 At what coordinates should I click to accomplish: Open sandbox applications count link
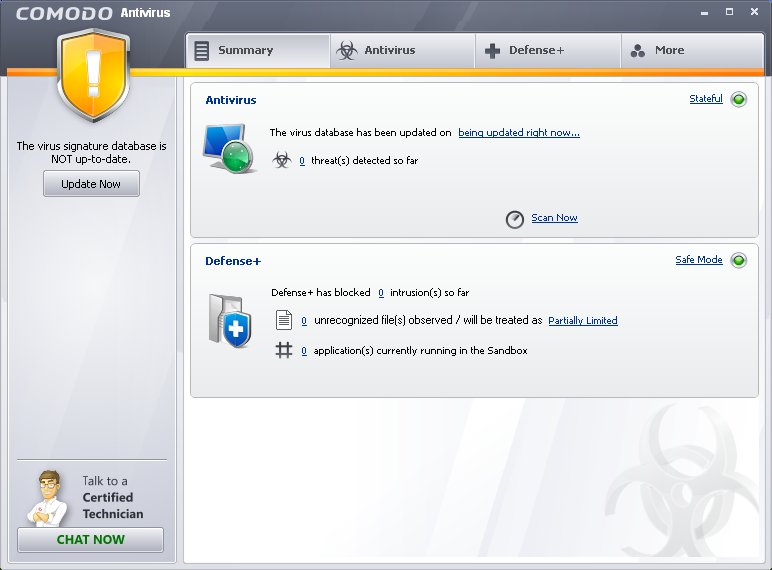click(x=304, y=350)
